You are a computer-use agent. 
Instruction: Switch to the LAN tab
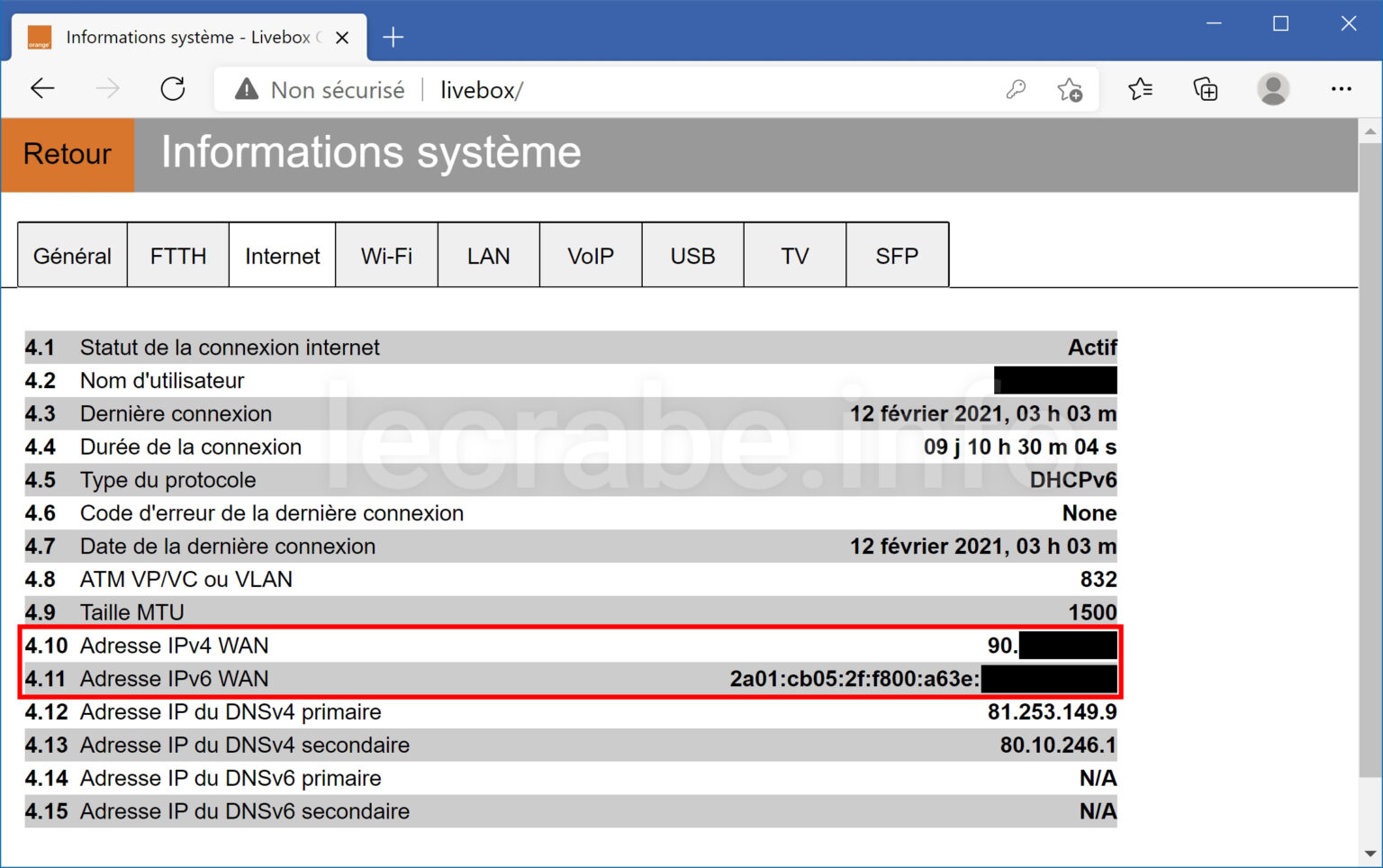point(488,255)
